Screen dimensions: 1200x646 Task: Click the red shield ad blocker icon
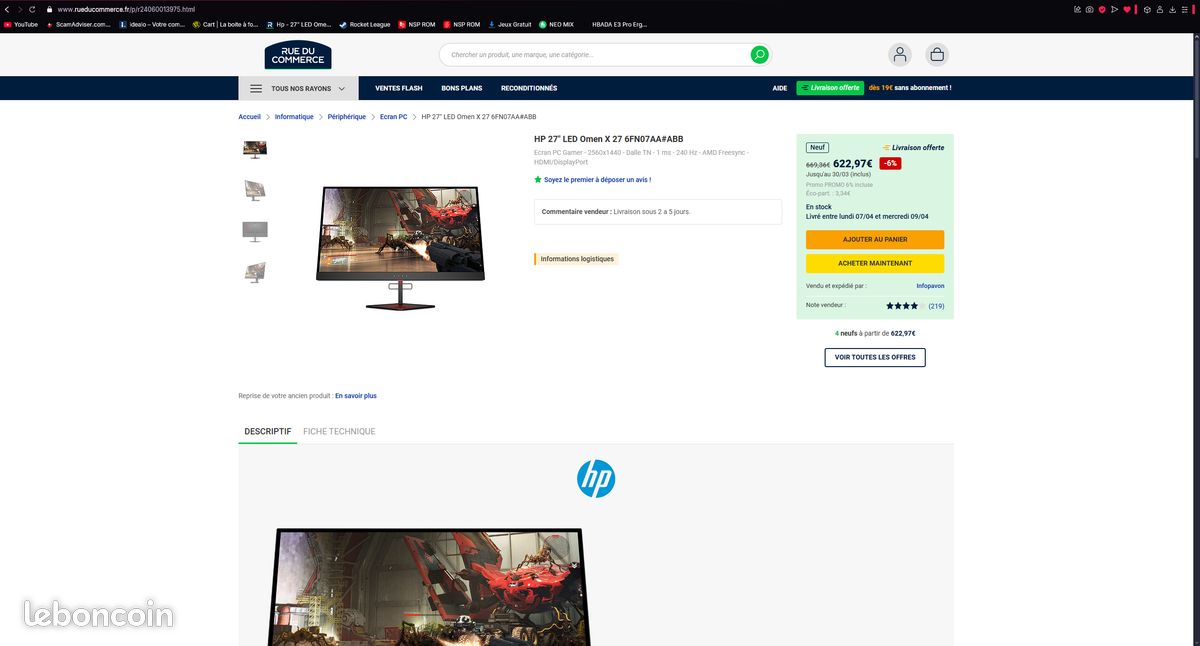coord(1102,9)
